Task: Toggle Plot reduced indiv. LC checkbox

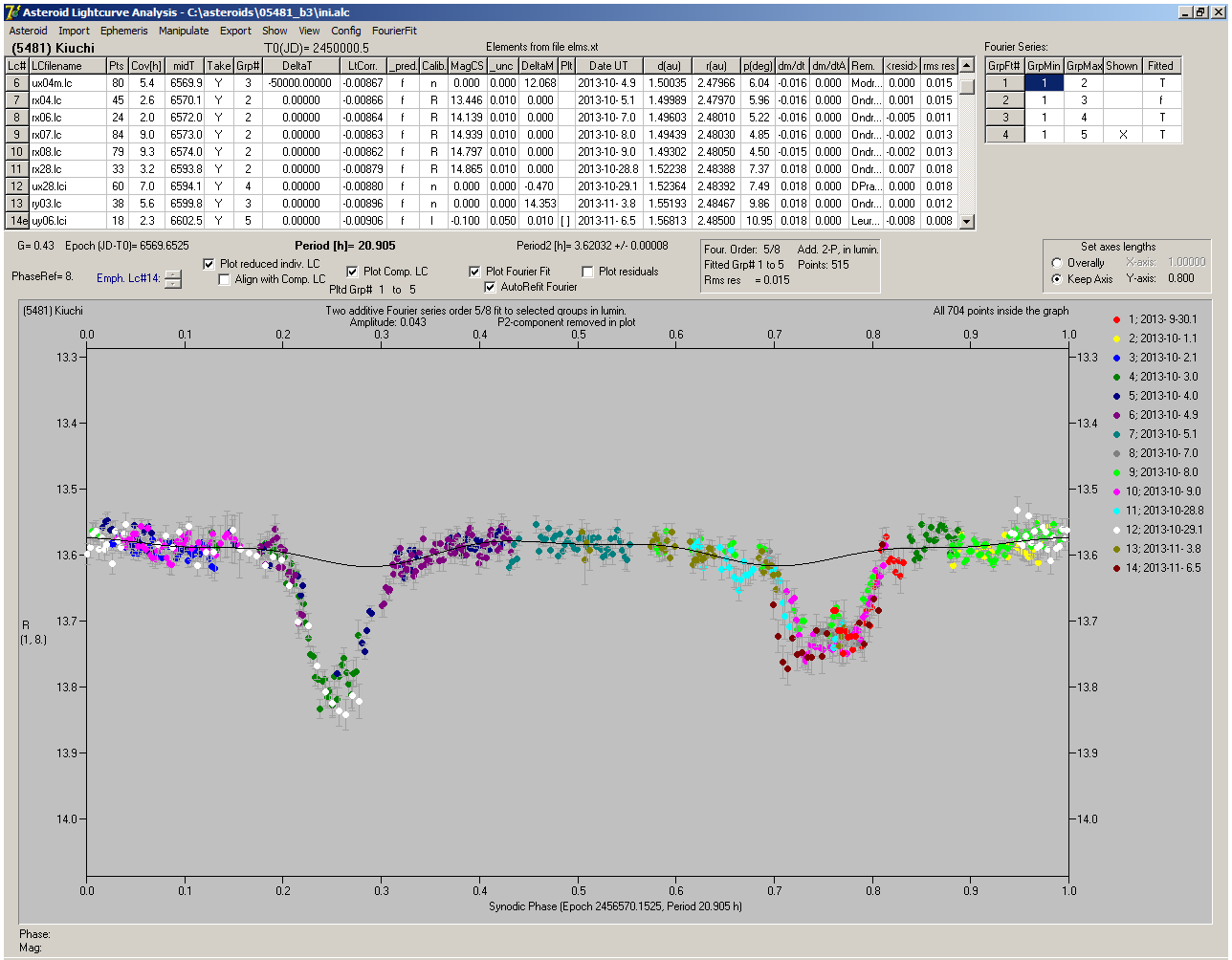Action: [209, 264]
